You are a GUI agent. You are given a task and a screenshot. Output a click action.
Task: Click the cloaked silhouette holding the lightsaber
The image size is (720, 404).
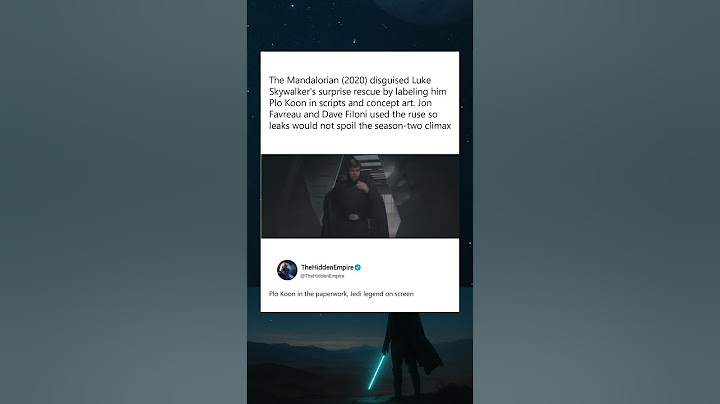(x=410, y=354)
